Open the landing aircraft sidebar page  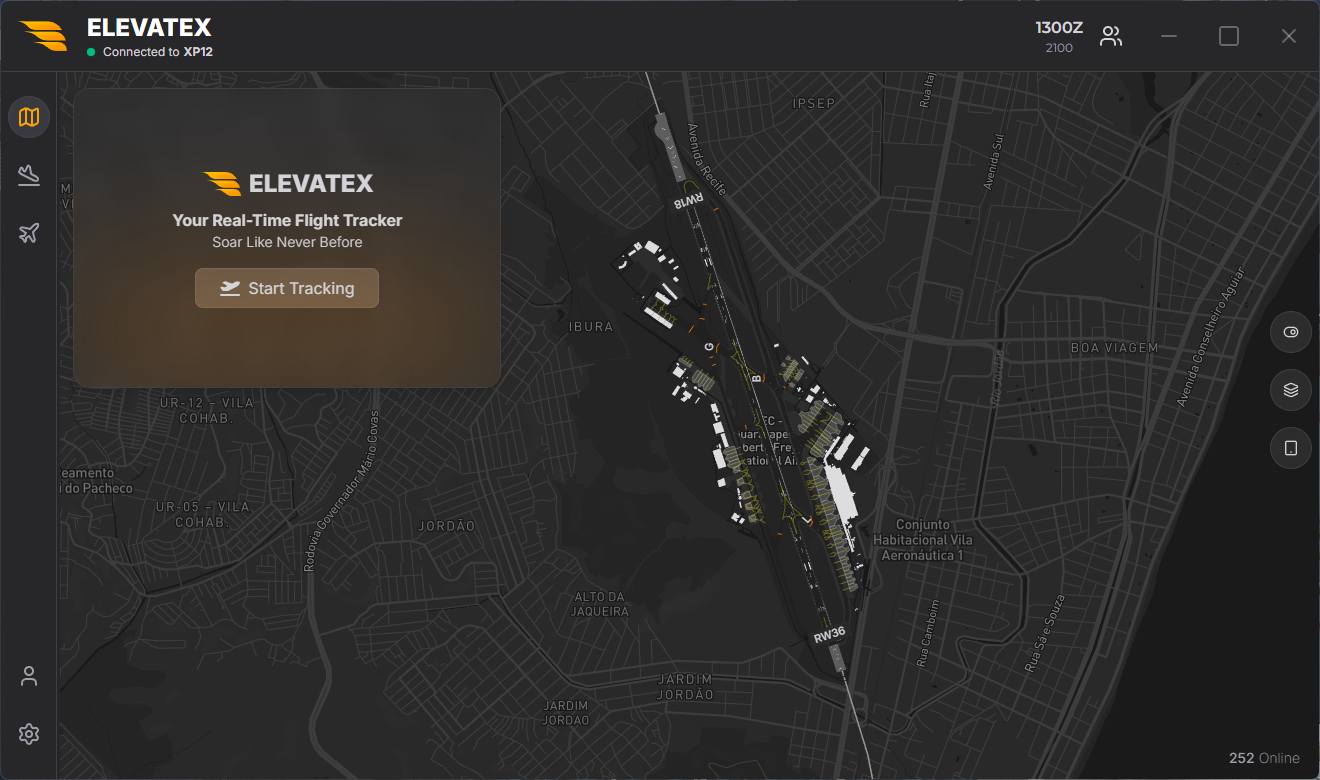[29, 175]
